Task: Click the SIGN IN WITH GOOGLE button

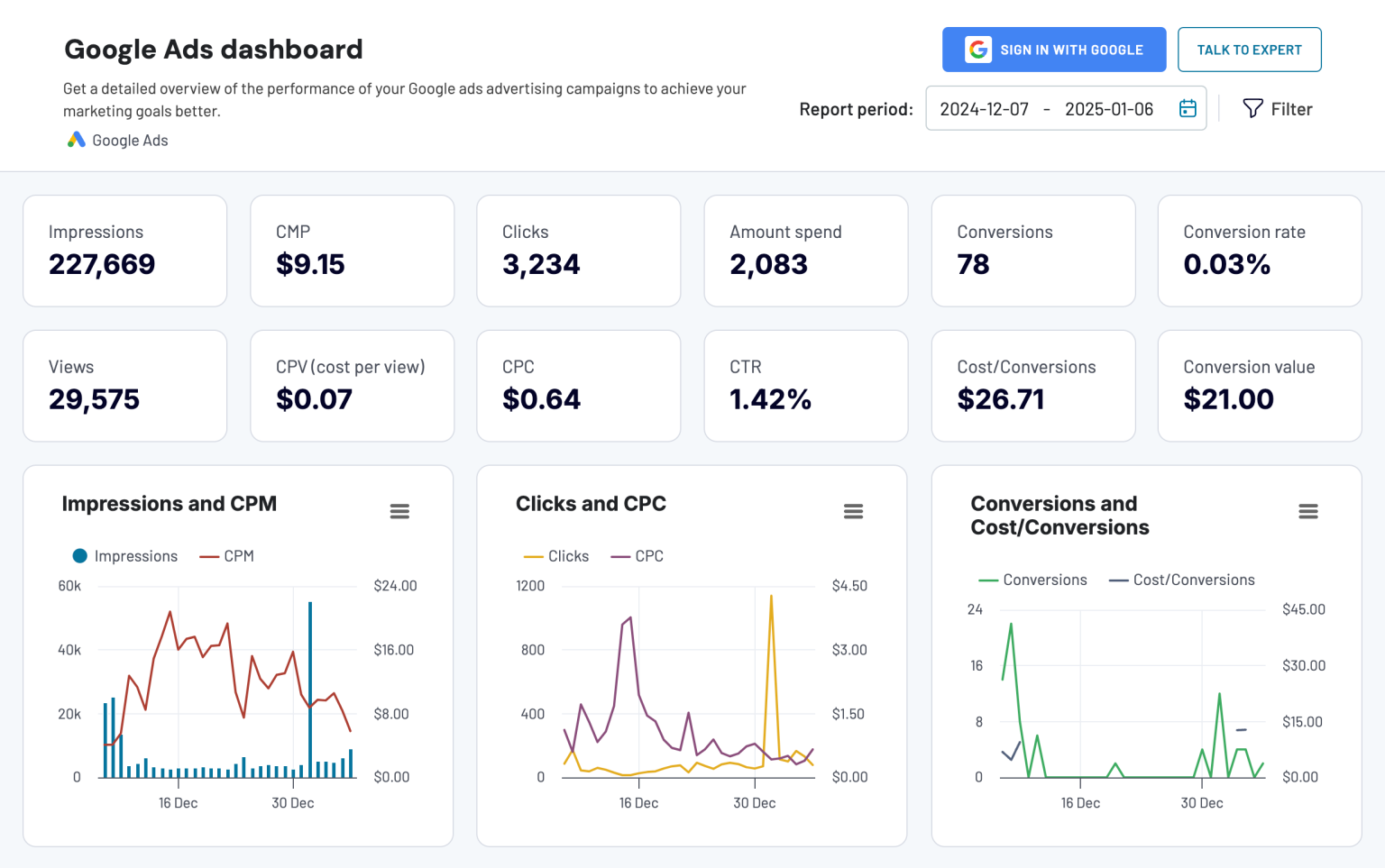Action: click(x=1053, y=50)
